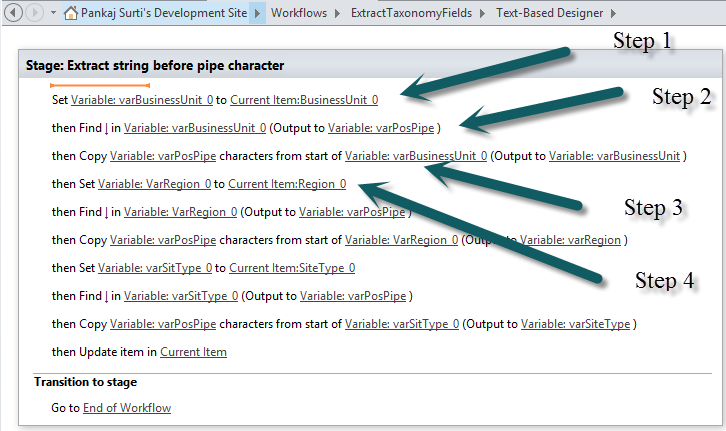Screen dimensions: 726x431
Task: Select ExtractTaxonomyFields in the breadcrumb
Action: 412,14
